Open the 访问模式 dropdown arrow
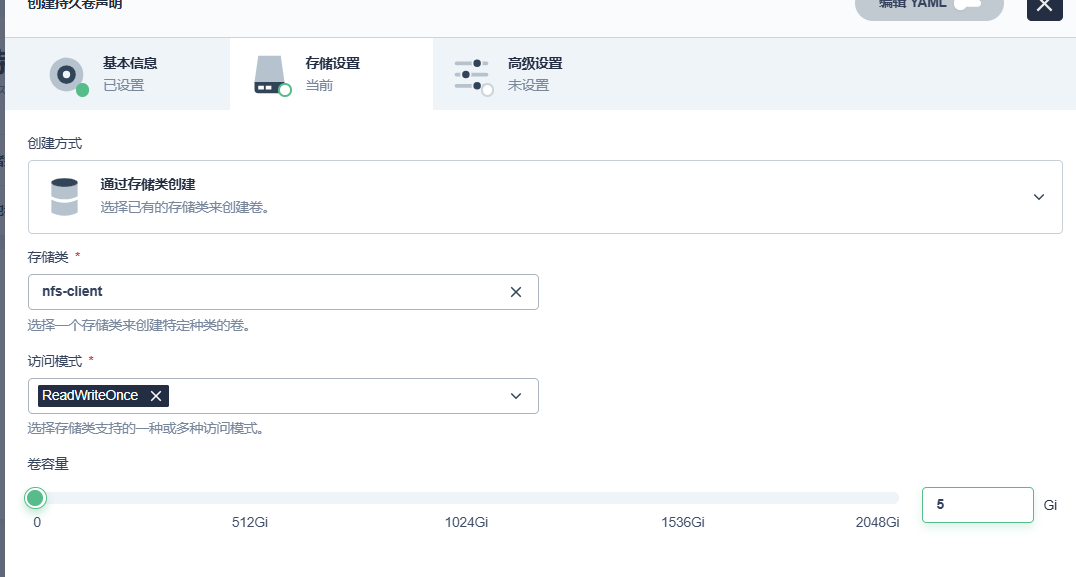Screen dimensions: 1076x577 point(516,396)
